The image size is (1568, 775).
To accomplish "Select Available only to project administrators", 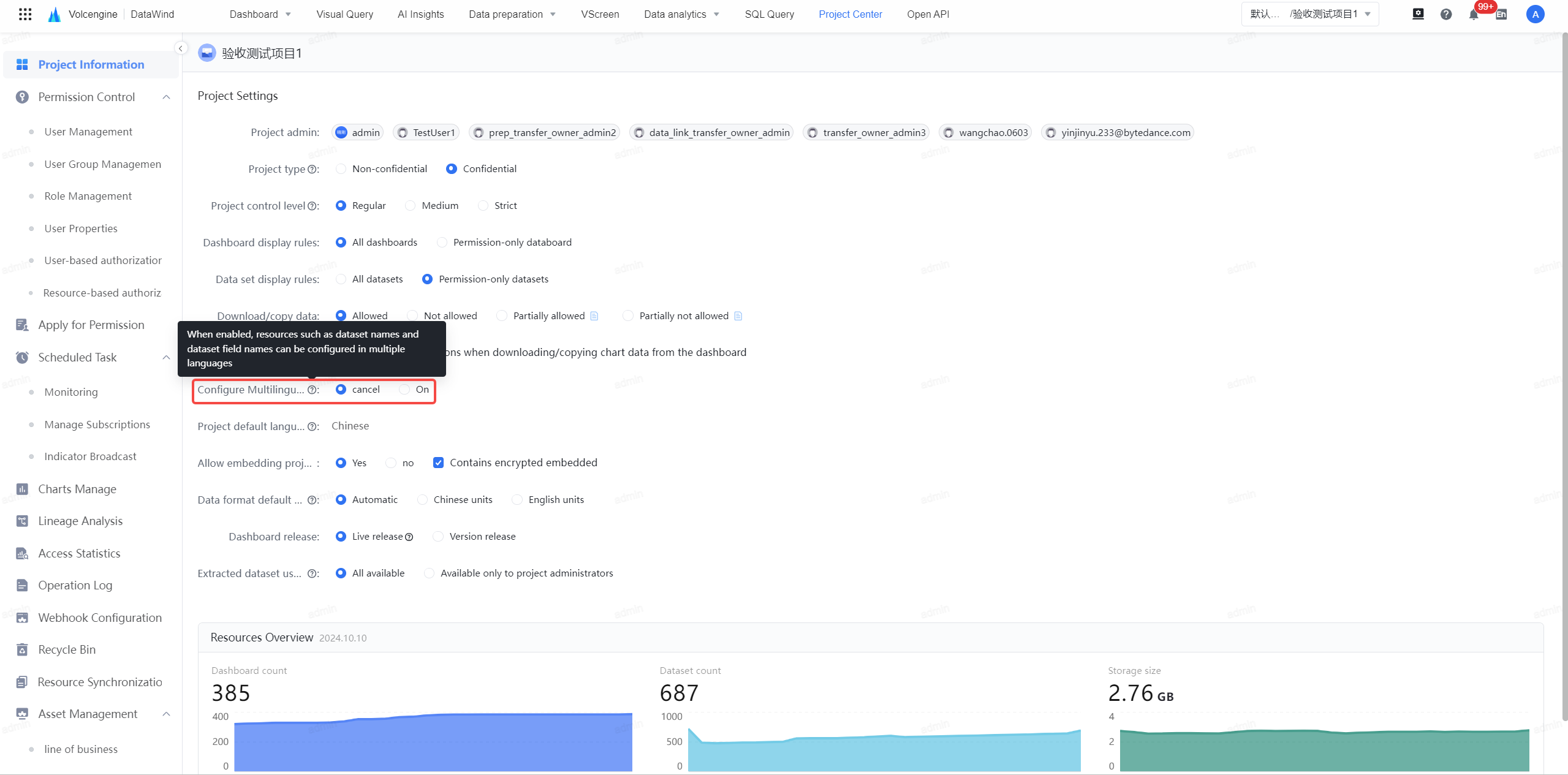I will (430, 573).
